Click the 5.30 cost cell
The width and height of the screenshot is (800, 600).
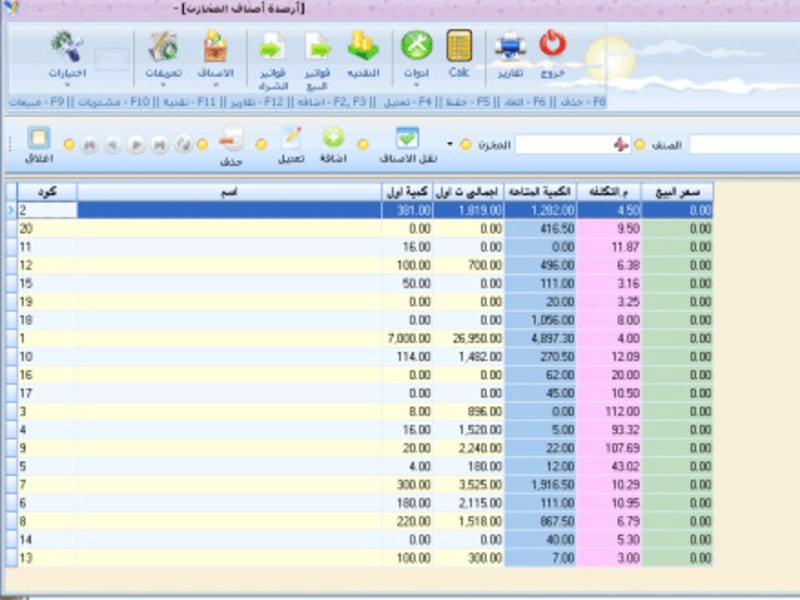point(609,539)
